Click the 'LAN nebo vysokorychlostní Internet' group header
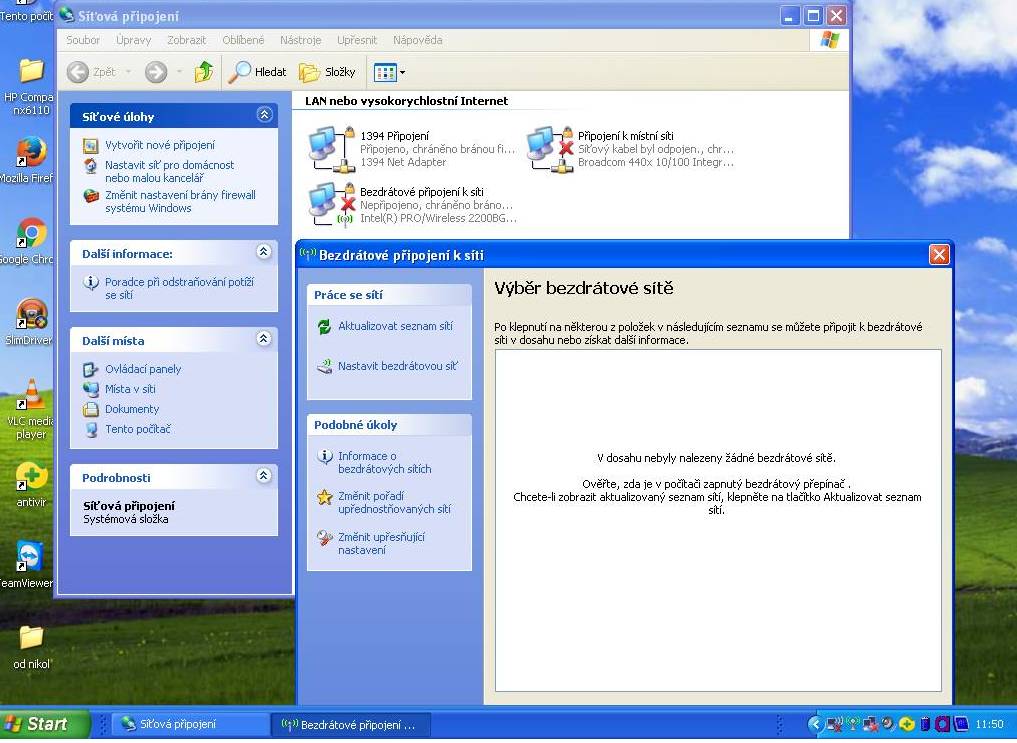 coord(407,101)
